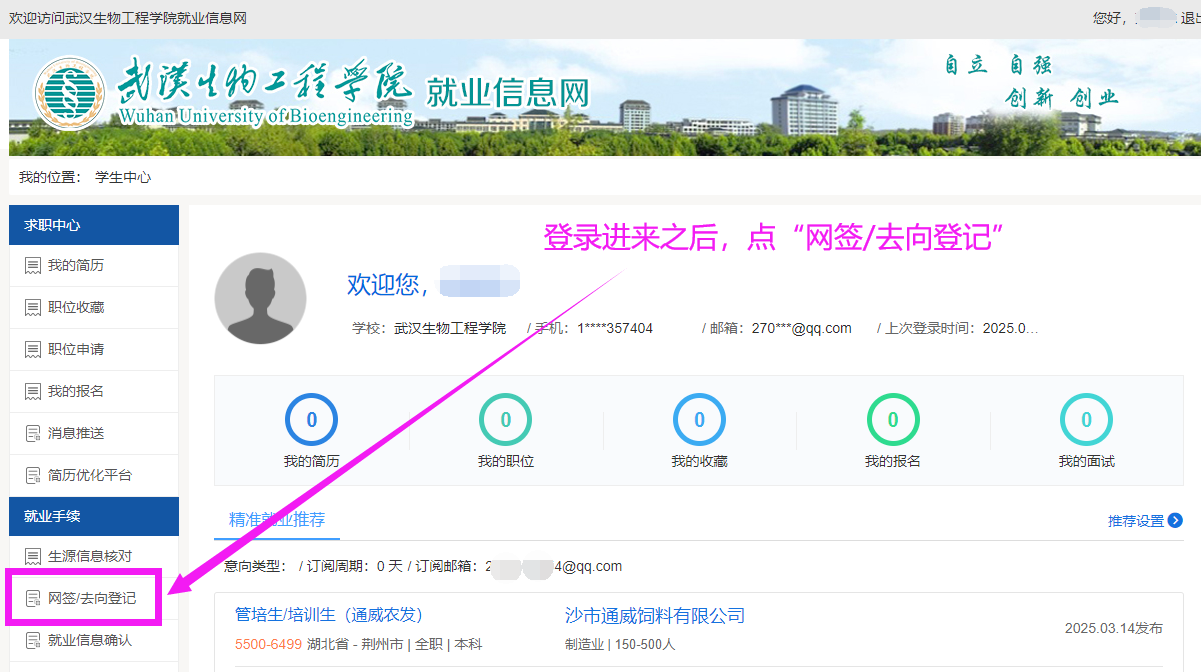Screen dimensions: 1201x672
Task: Click the icon next to 我的报名
Action: pyautogui.click(x=32, y=392)
